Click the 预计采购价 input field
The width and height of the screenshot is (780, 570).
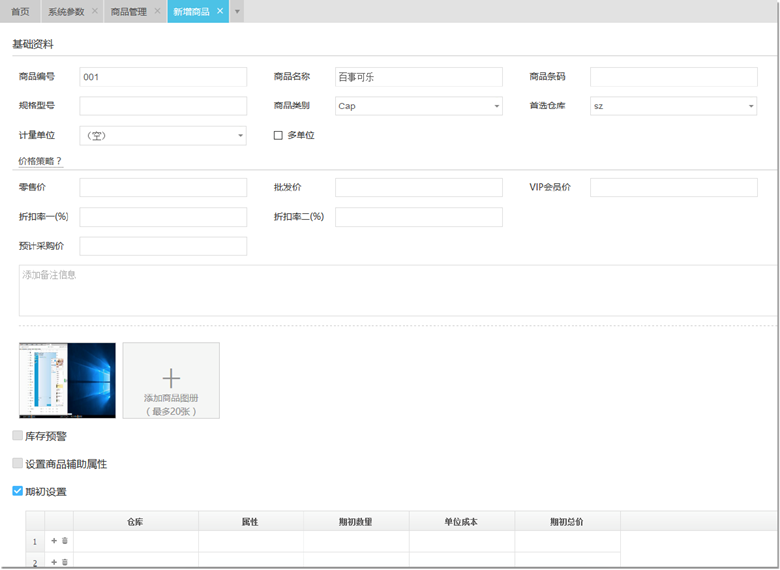point(163,246)
